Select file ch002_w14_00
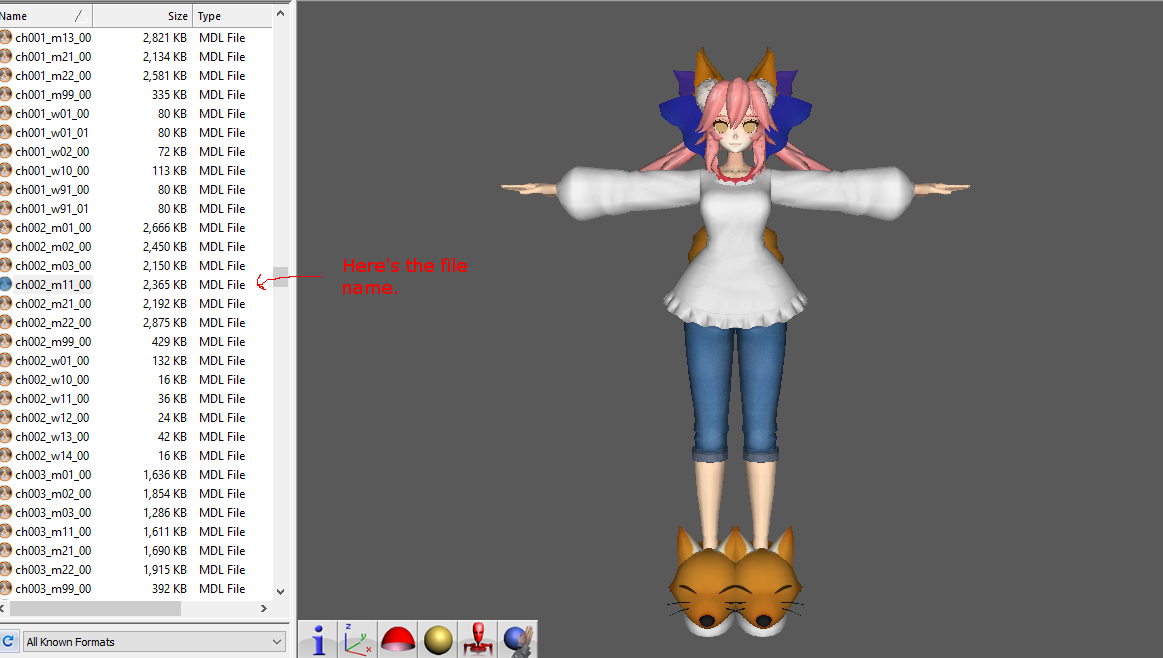Image resolution: width=1163 pixels, height=658 pixels. pos(52,455)
